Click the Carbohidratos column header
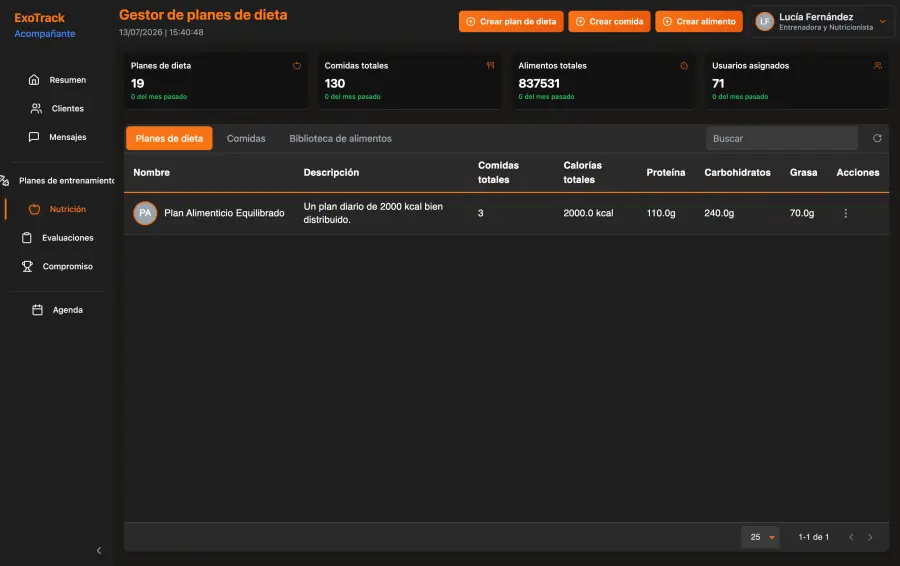This screenshot has width=900, height=566. (x=738, y=172)
